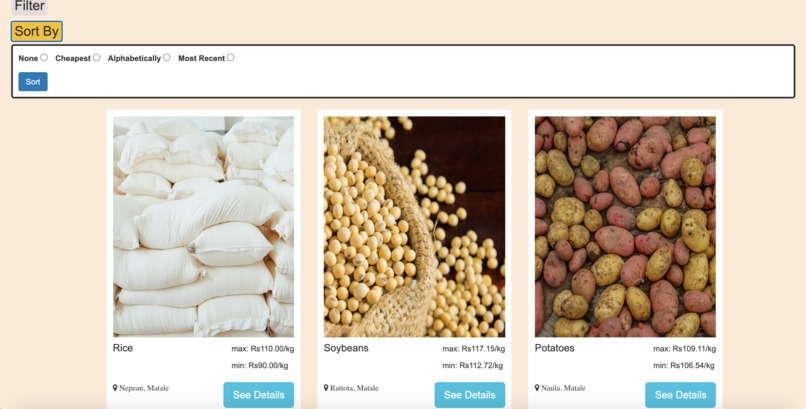Open See Details for Rice
This screenshot has width=806, height=409.
[x=259, y=395]
